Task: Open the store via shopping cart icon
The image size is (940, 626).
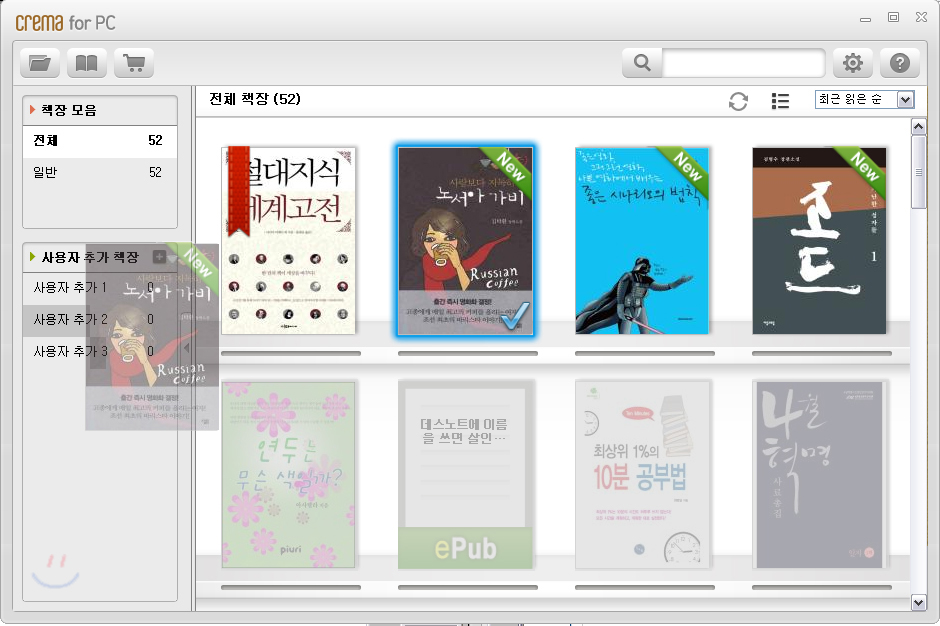Action: [x=134, y=63]
